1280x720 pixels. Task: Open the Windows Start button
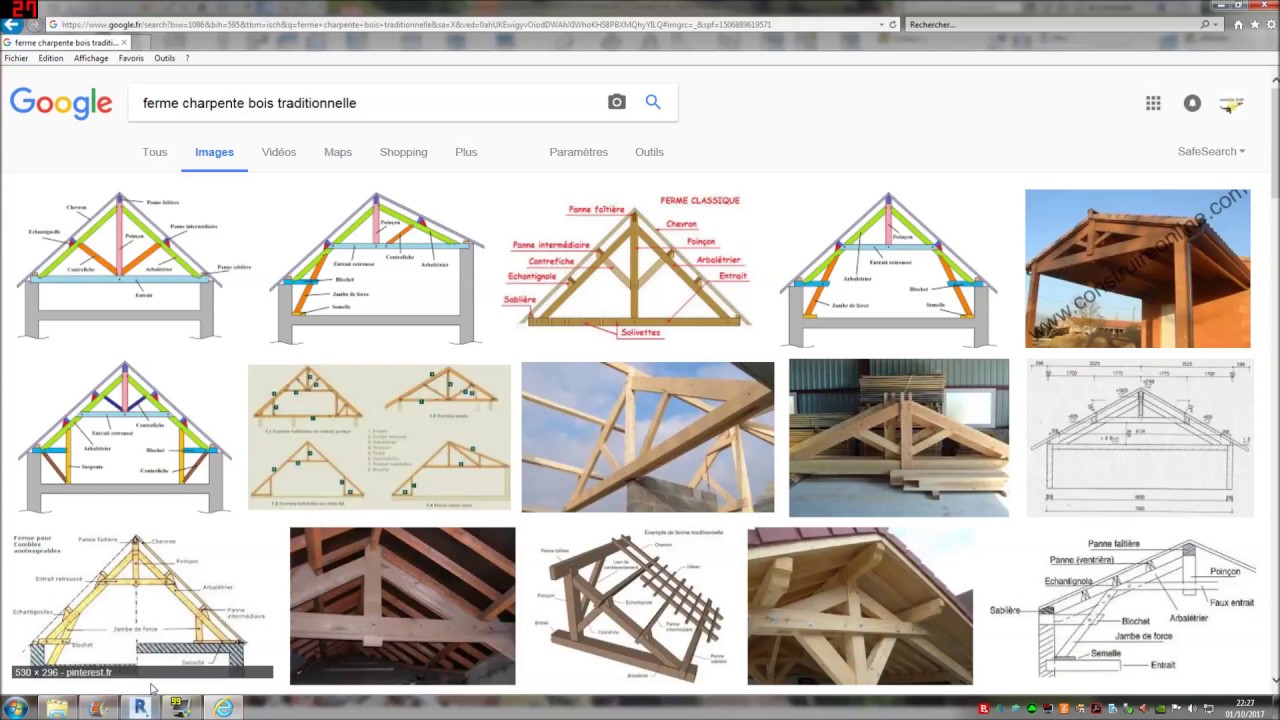(x=15, y=708)
